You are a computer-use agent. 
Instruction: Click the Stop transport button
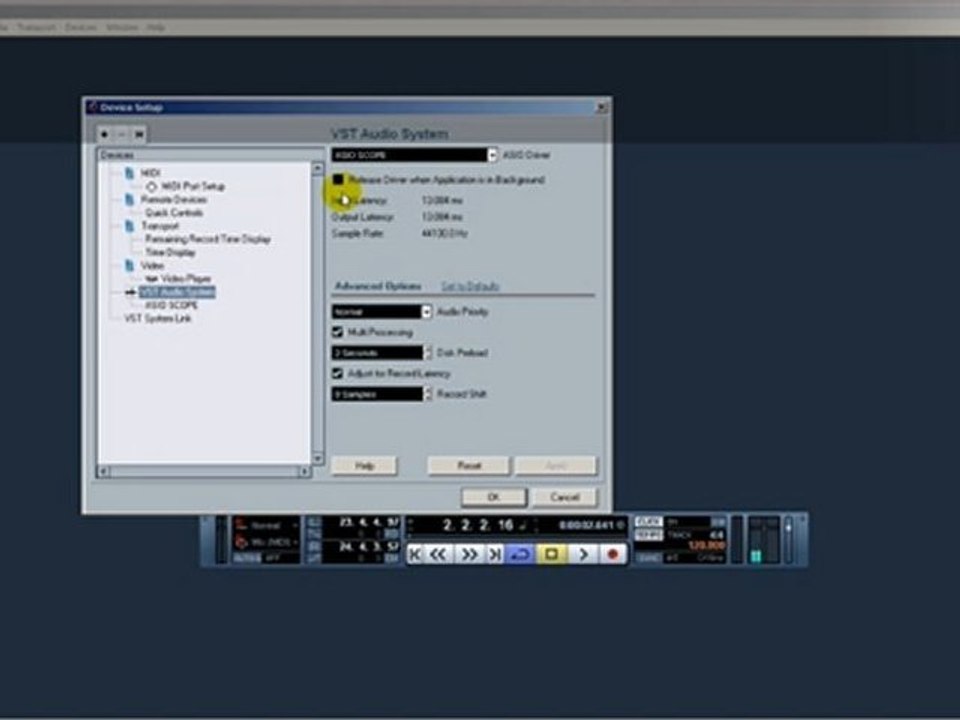coord(551,554)
